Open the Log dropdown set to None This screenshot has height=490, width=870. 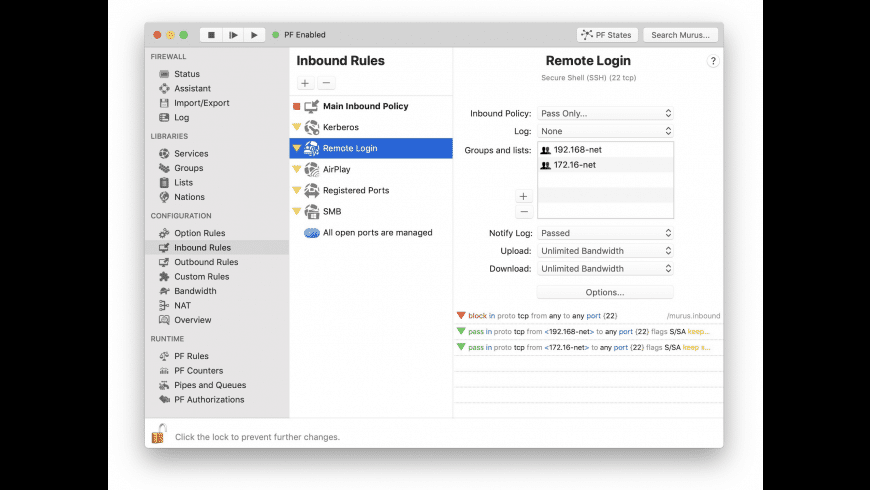(x=605, y=131)
